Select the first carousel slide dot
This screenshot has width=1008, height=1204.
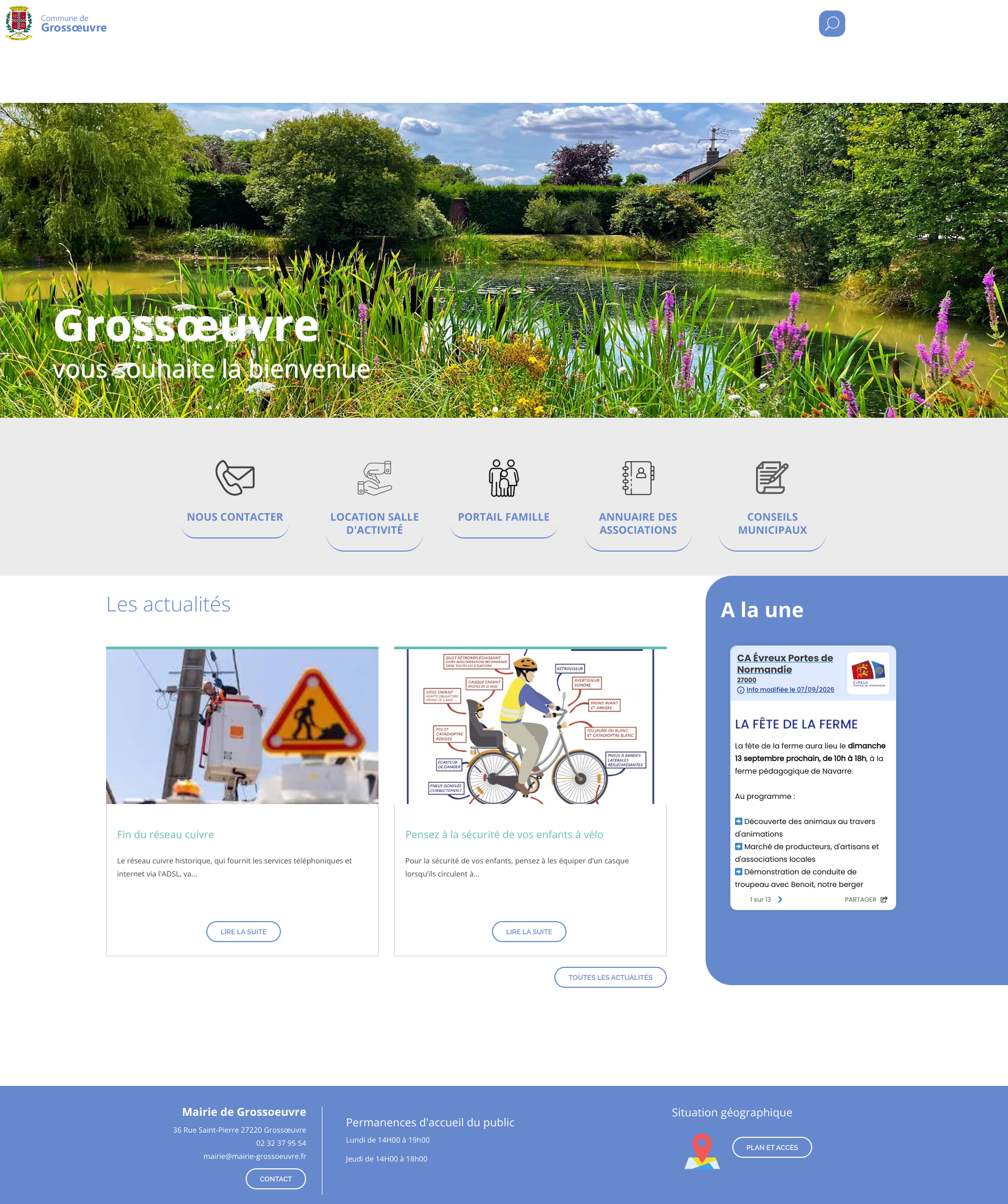(x=496, y=409)
